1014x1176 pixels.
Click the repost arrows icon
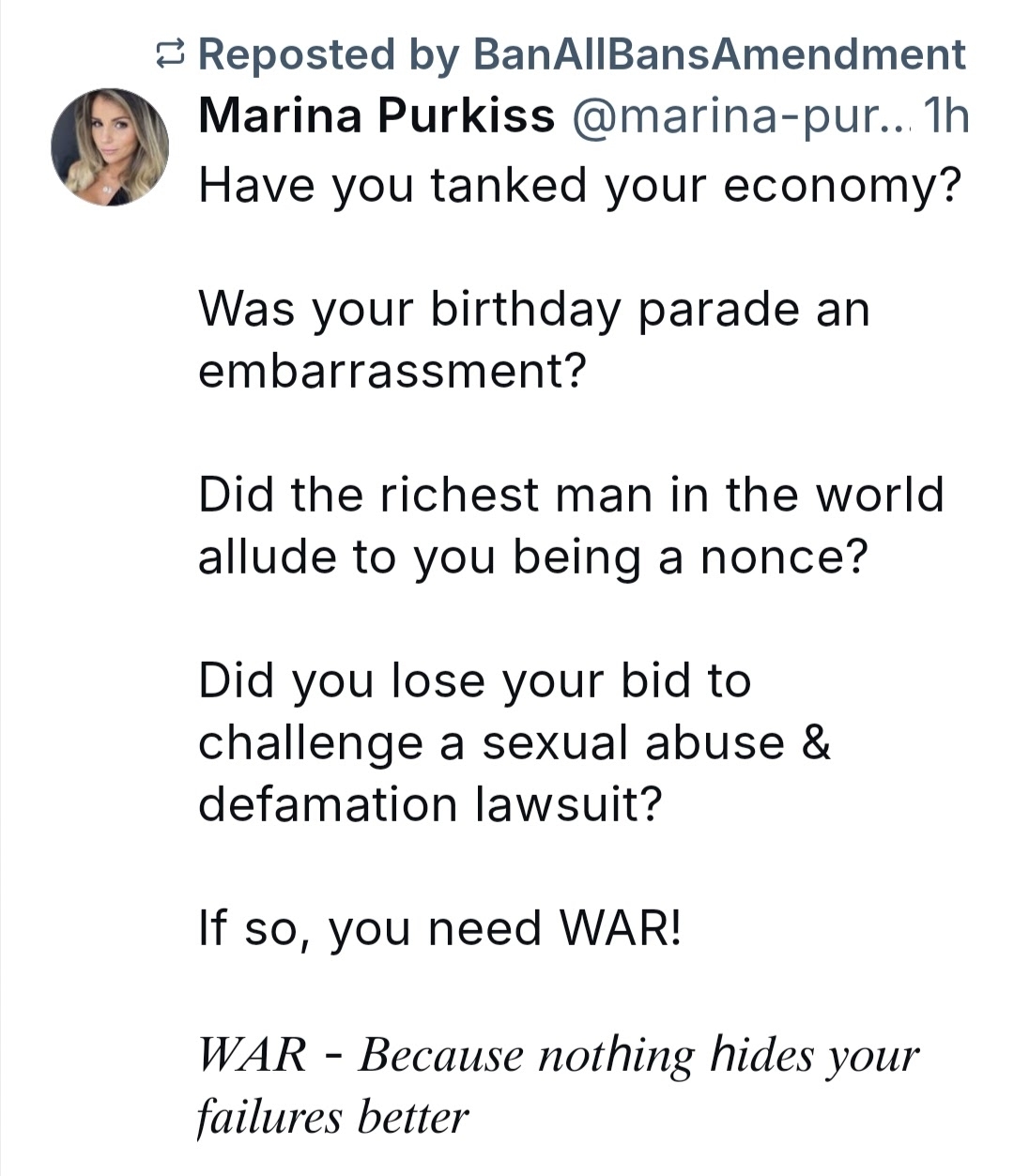click(174, 56)
